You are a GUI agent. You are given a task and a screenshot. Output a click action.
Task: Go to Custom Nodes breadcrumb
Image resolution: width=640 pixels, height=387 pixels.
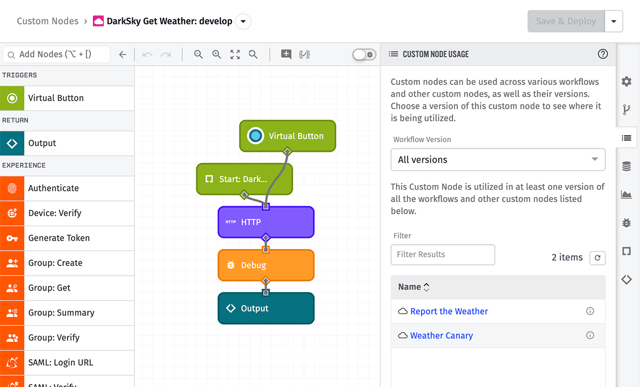(x=47, y=21)
